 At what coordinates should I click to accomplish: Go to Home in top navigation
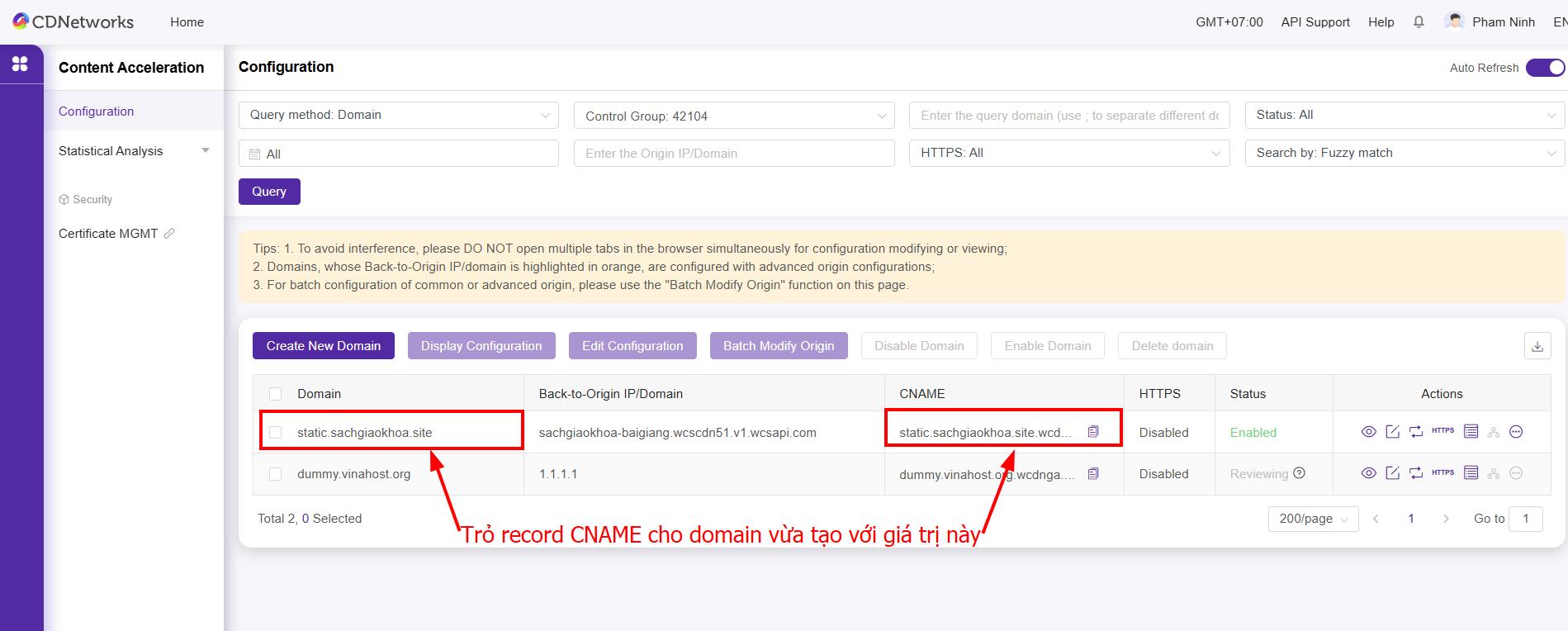(187, 22)
